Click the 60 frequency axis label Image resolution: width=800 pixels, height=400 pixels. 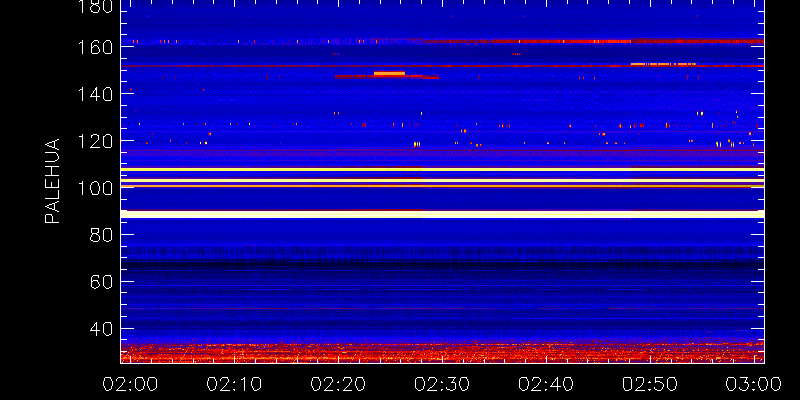click(x=102, y=282)
